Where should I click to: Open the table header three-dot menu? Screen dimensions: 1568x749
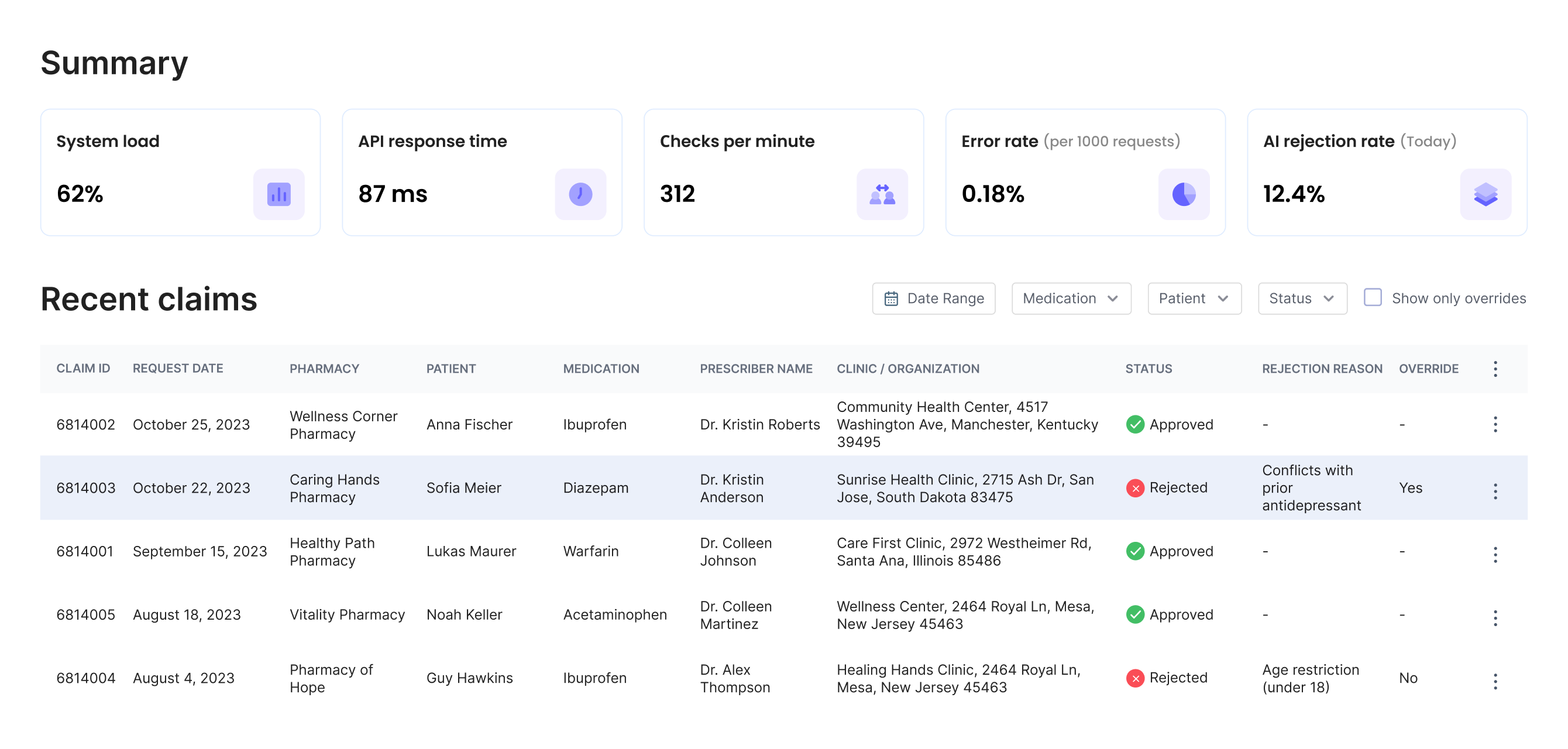point(1495,369)
